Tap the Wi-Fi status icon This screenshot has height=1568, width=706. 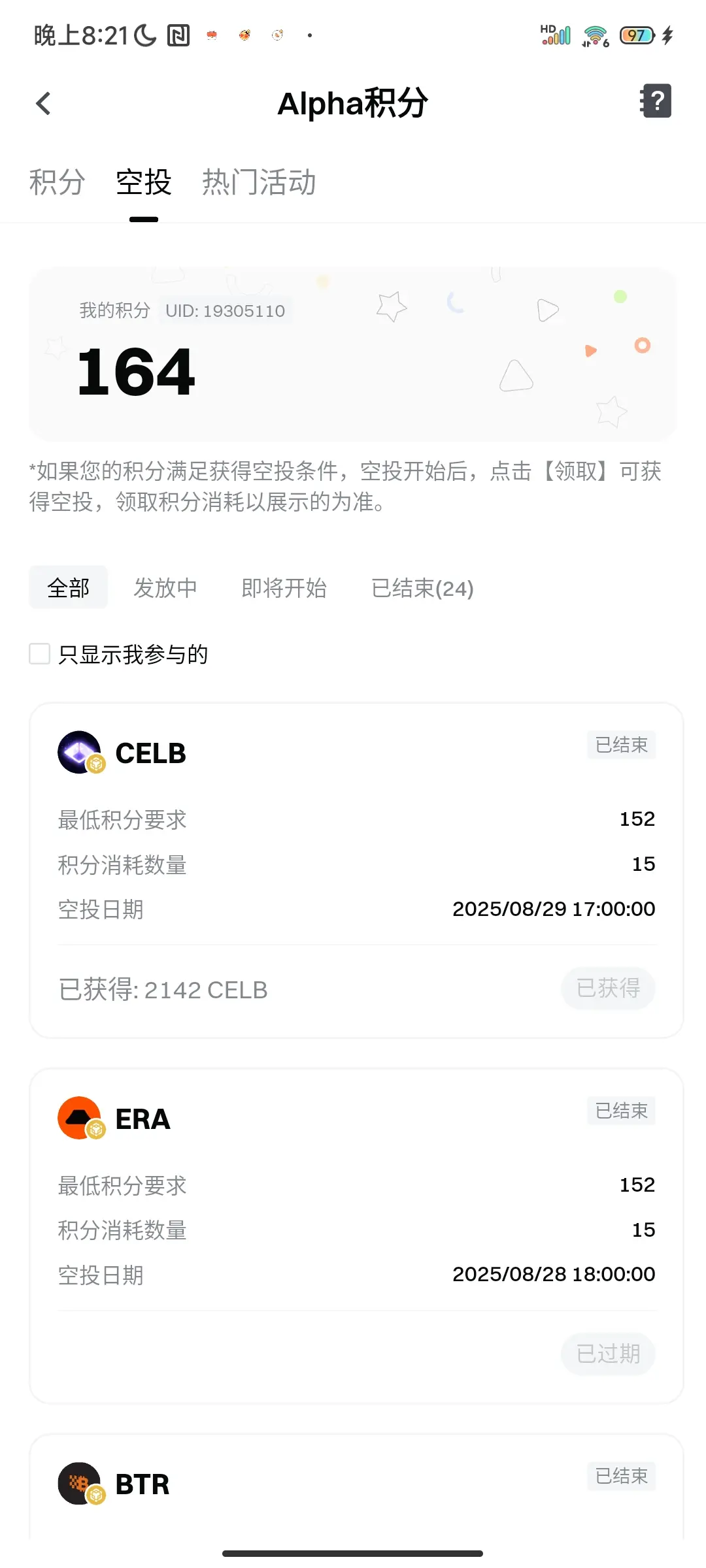pyautogui.click(x=596, y=36)
